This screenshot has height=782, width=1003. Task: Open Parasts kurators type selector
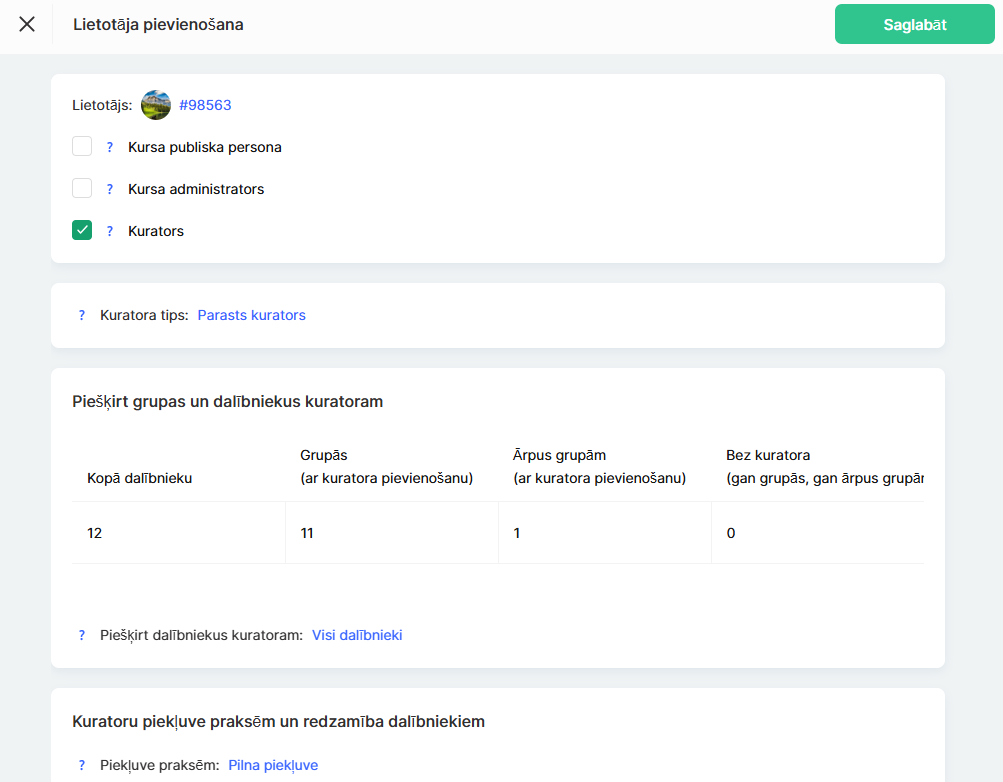click(x=251, y=315)
